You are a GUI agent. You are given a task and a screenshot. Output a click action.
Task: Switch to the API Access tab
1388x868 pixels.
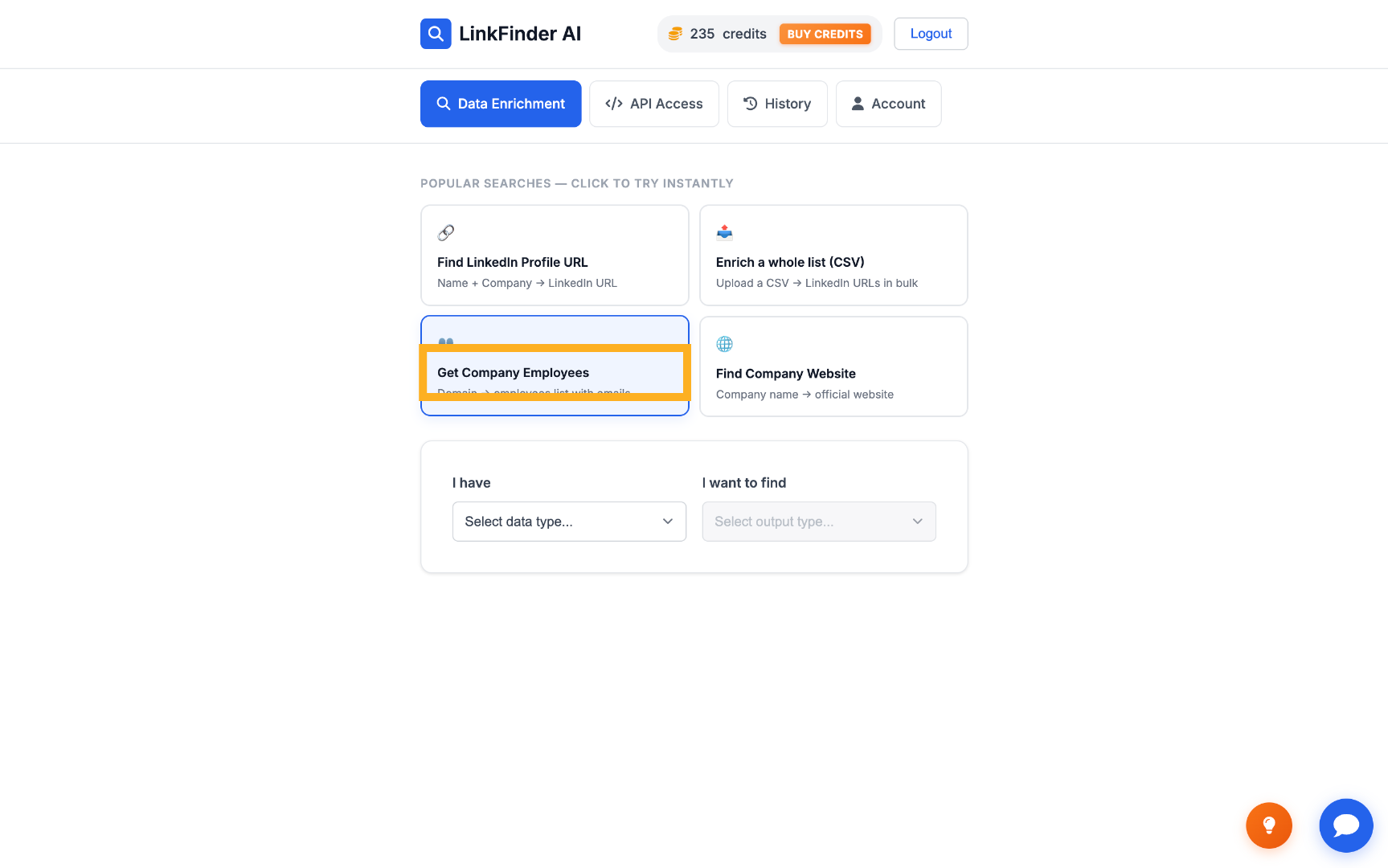coord(654,104)
